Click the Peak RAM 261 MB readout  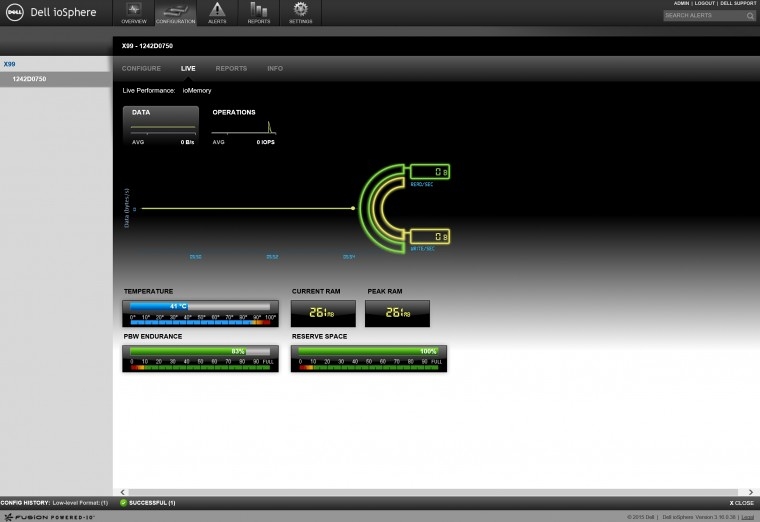(397, 313)
